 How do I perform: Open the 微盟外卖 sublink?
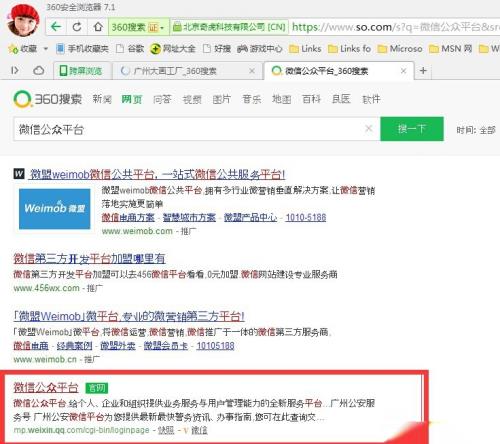(x=118, y=346)
